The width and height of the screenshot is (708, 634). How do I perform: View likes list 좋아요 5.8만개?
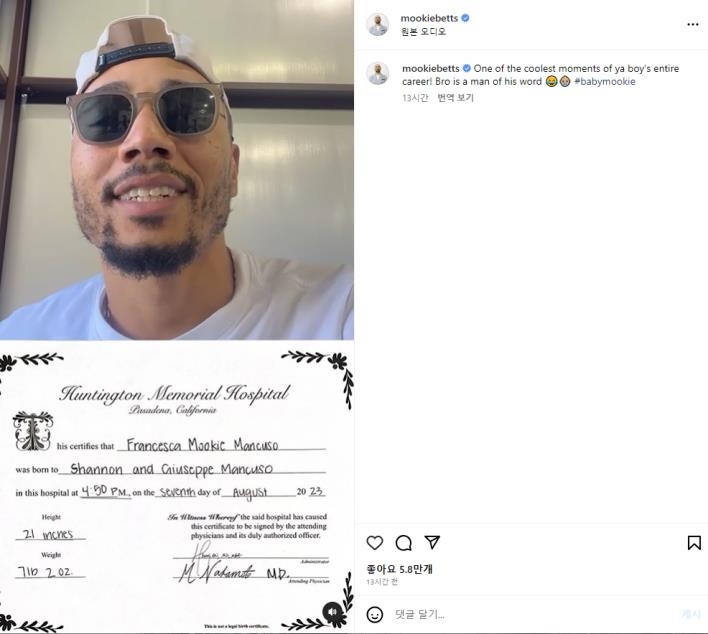click(399, 569)
